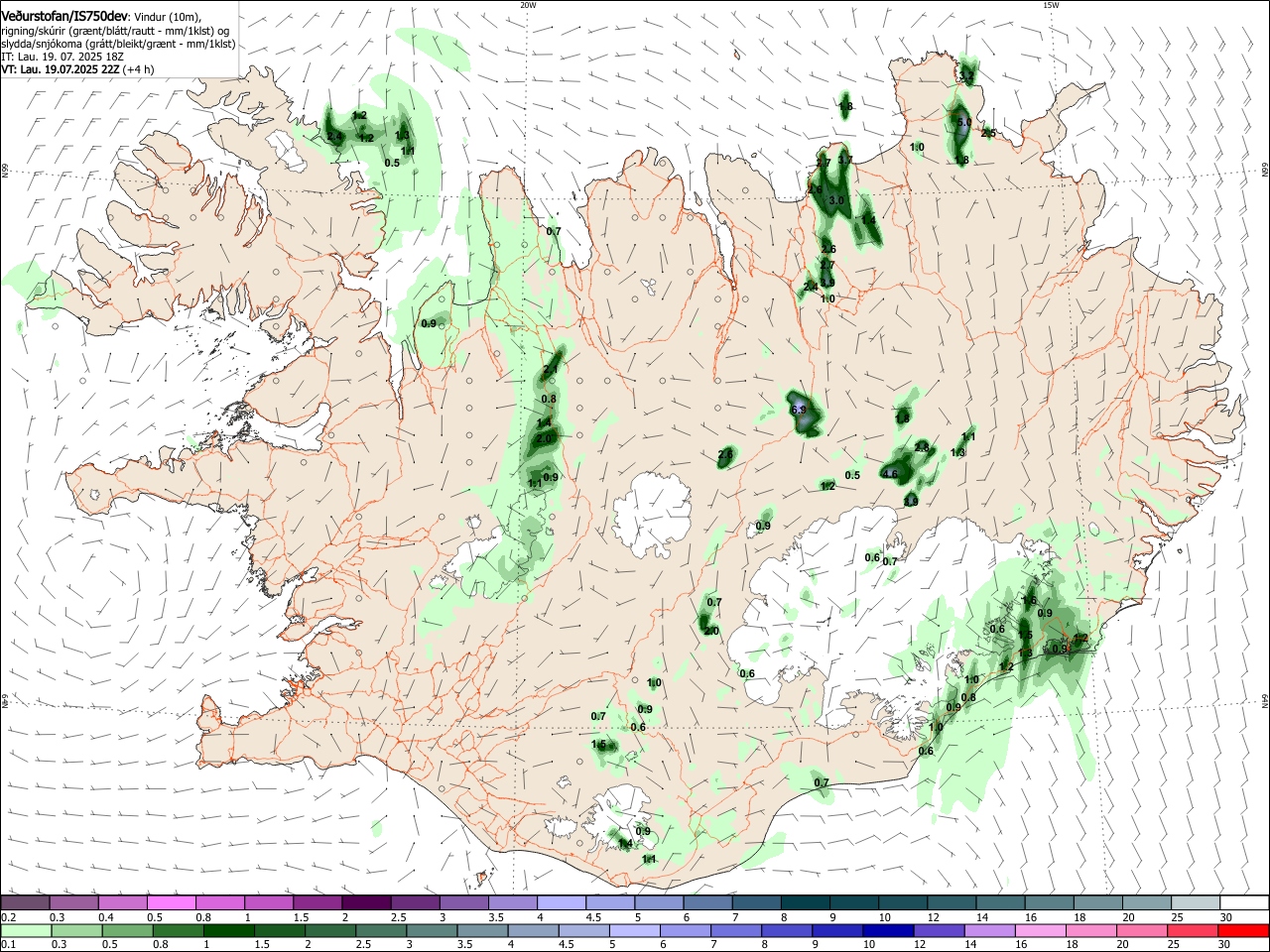This screenshot has height=952, width=1270.
Task: Click the 0.2 label in the upper legend row
Action: [x=8, y=917]
